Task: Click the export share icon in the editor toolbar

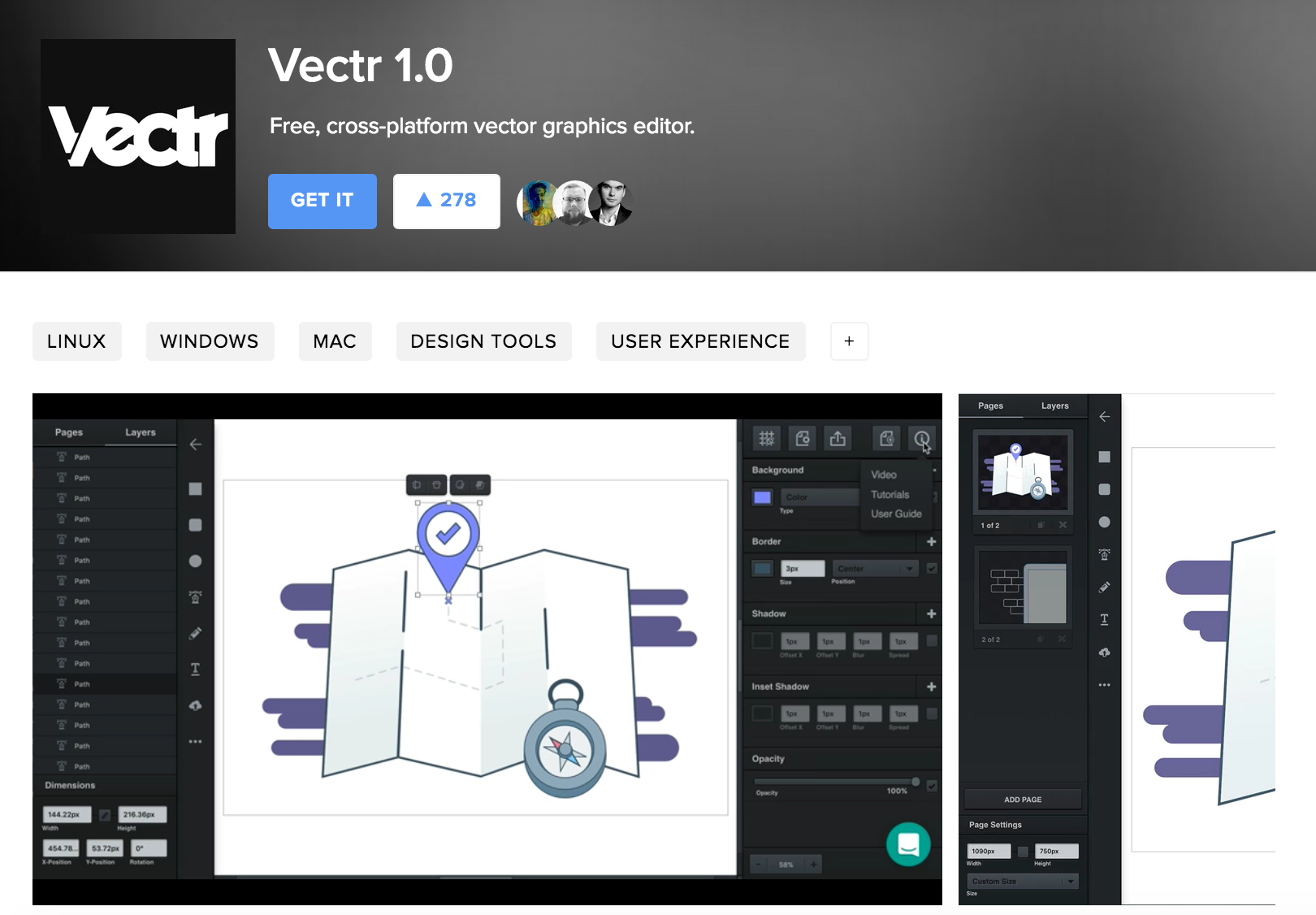Action: [838, 439]
